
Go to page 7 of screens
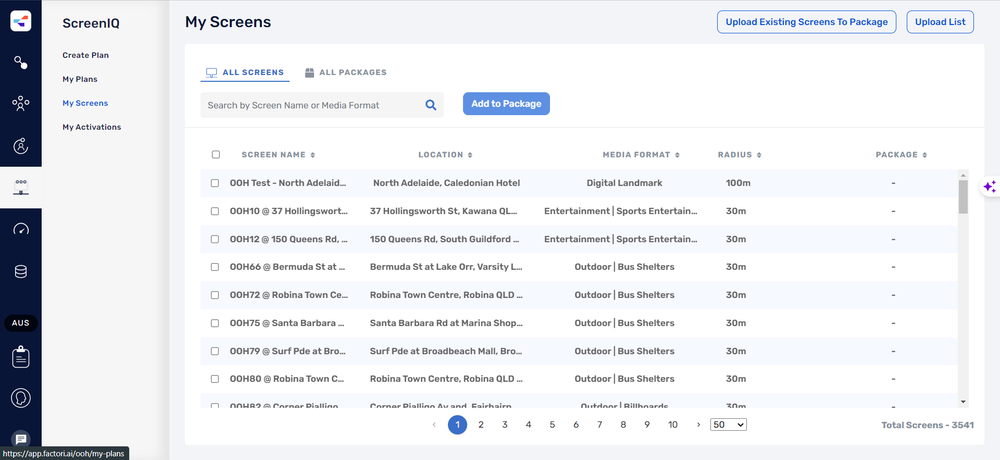click(x=599, y=425)
